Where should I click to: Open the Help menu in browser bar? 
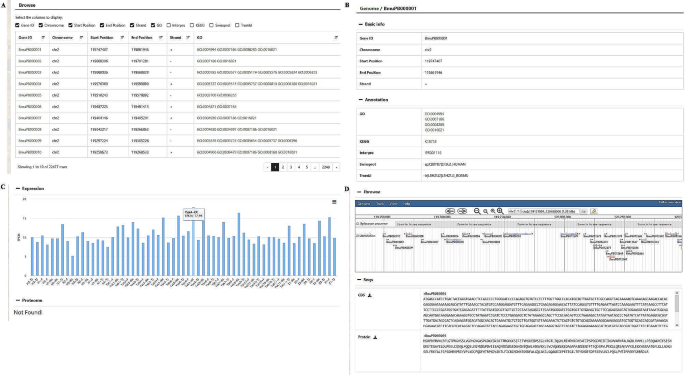click(406, 204)
